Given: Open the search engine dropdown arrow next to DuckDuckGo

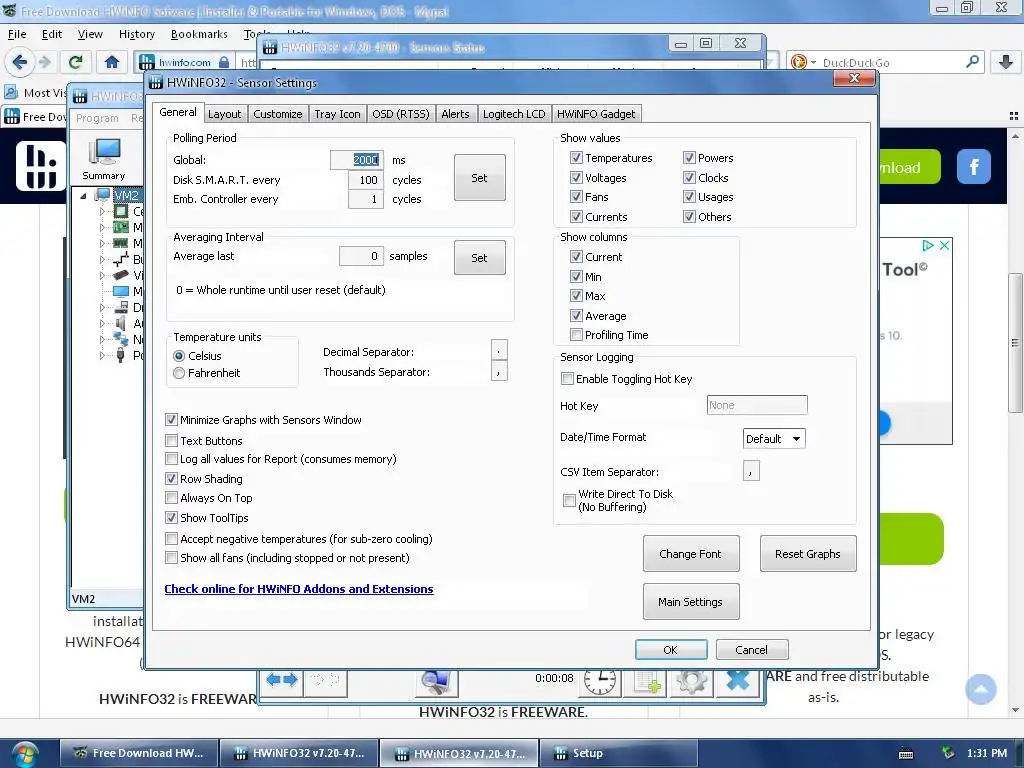Looking at the screenshot, I should coord(813,63).
